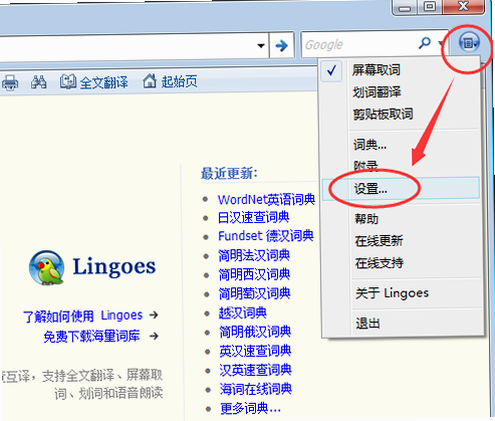The width and height of the screenshot is (495, 421).
Task: Click the blue go arrow button
Action: coord(282,45)
